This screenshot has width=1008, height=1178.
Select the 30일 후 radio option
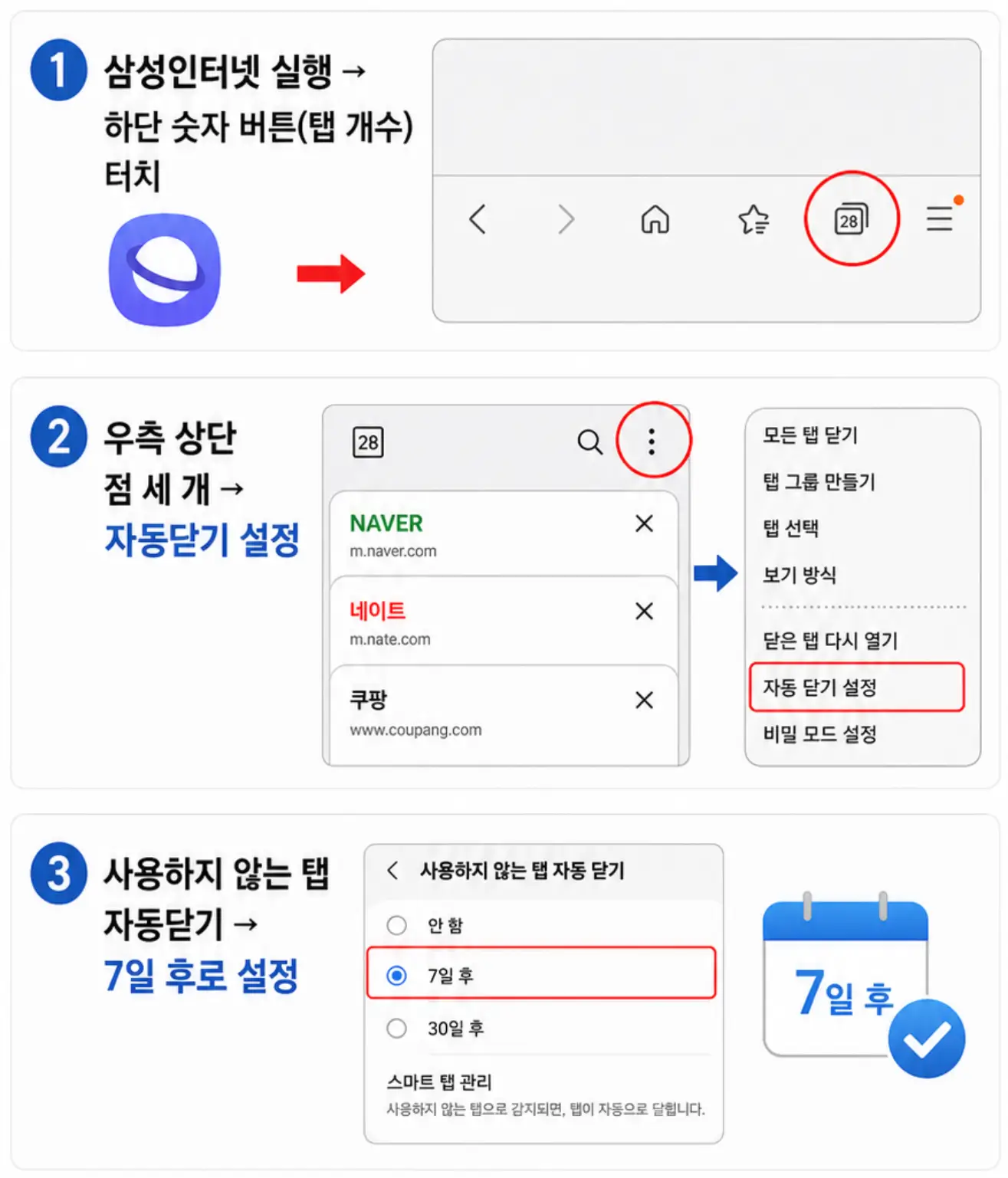(396, 1028)
